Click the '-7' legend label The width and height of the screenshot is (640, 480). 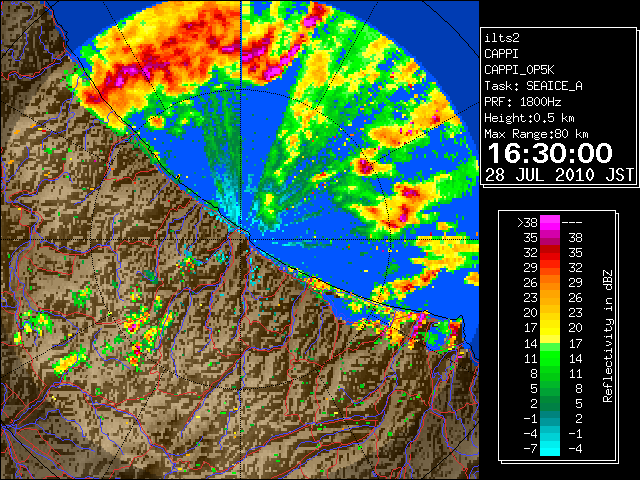pyautogui.click(x=530, y=449)
